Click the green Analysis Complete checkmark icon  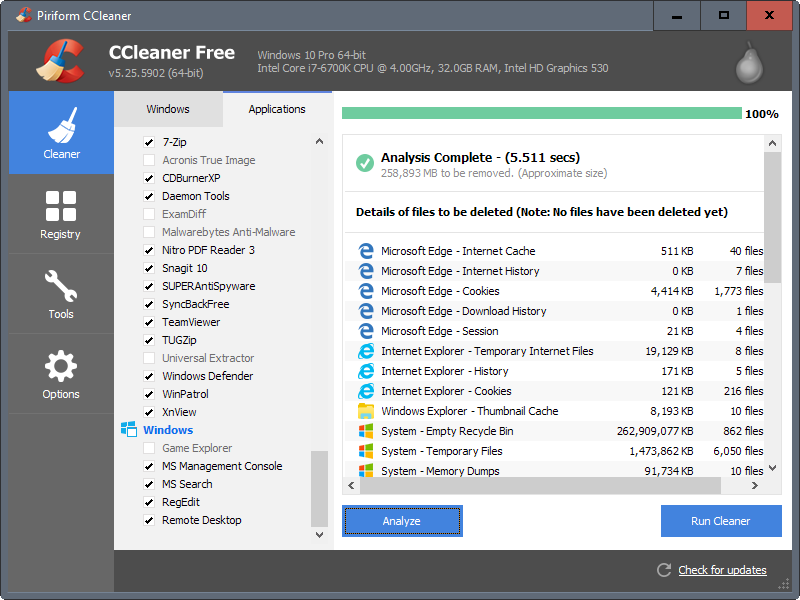click(364, 163)
